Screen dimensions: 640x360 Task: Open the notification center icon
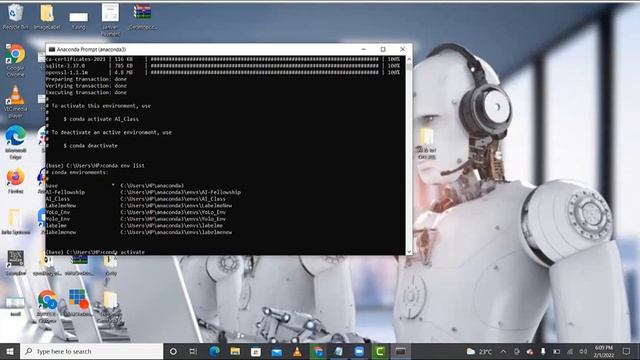tap(627, 351)
